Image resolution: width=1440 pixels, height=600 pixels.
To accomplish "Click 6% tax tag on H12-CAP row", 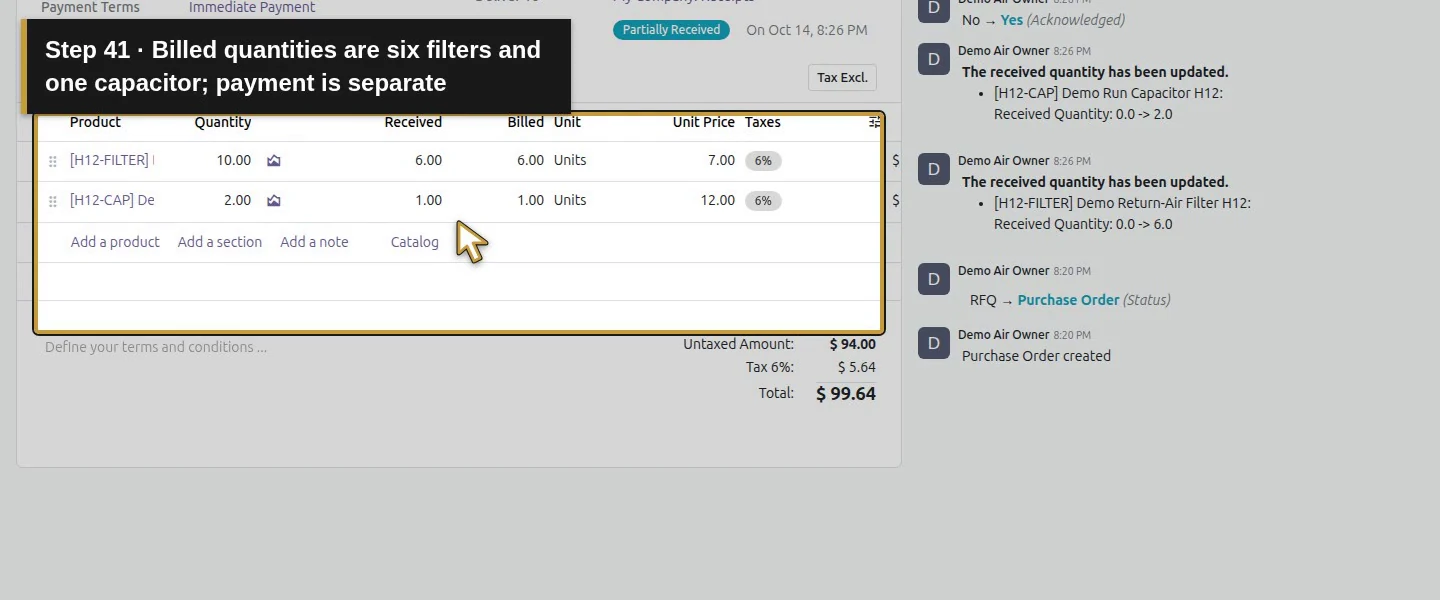I will pyautogui.click(x=763, y=201).
